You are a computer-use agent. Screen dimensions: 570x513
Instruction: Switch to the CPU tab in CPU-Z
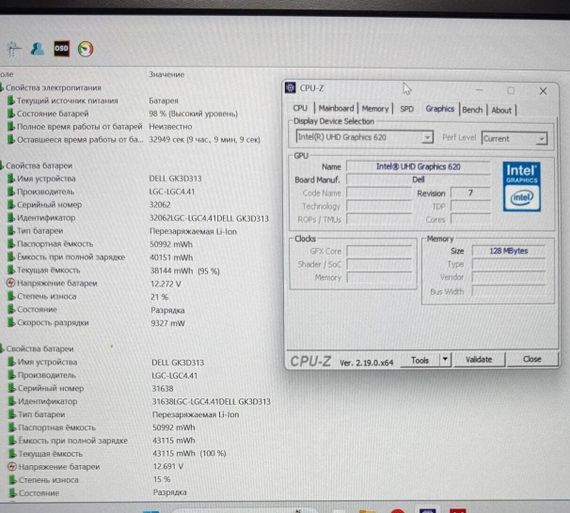tap(300, 108)
